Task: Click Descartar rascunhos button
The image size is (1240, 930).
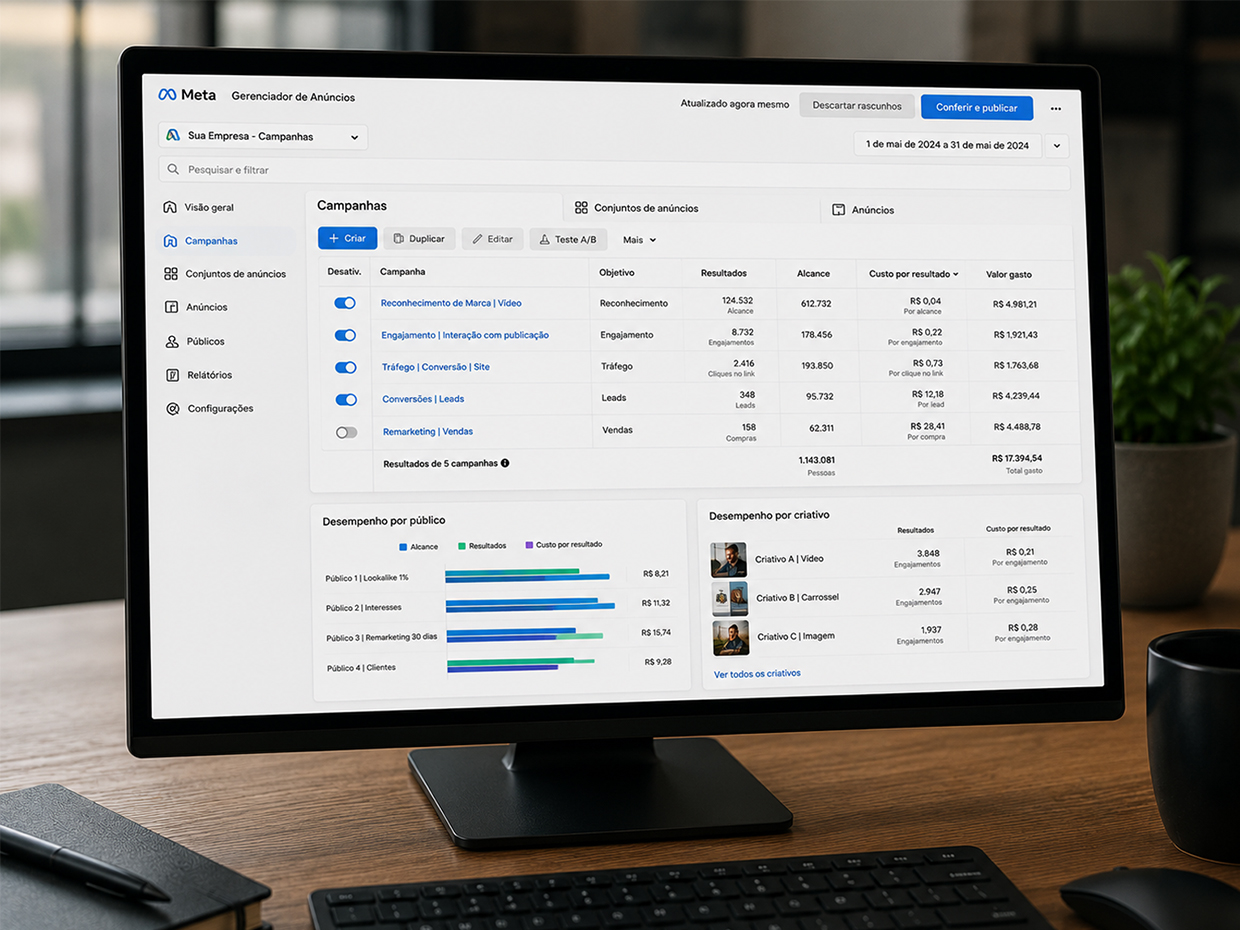Action: 857,105
